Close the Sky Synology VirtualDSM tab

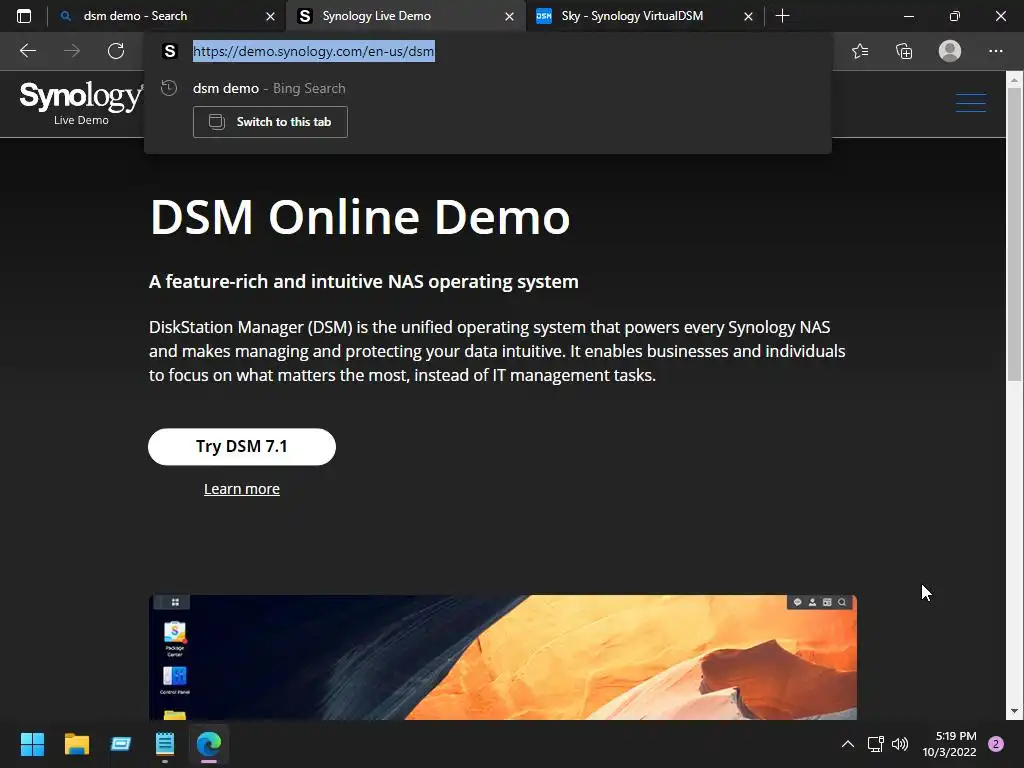pyautogui.click(x=748, y=16)
